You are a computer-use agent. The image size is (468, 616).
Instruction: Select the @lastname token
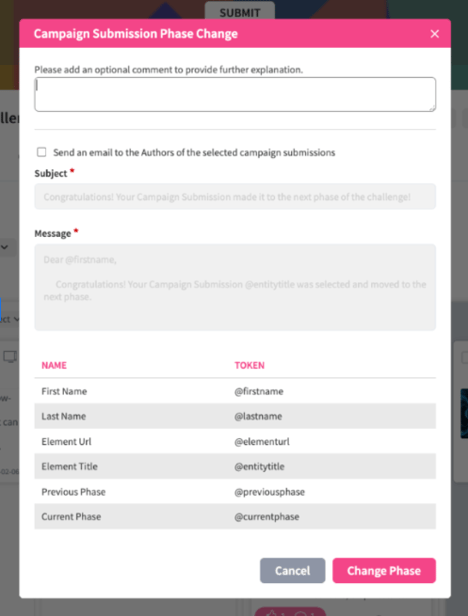pos(258,416)
